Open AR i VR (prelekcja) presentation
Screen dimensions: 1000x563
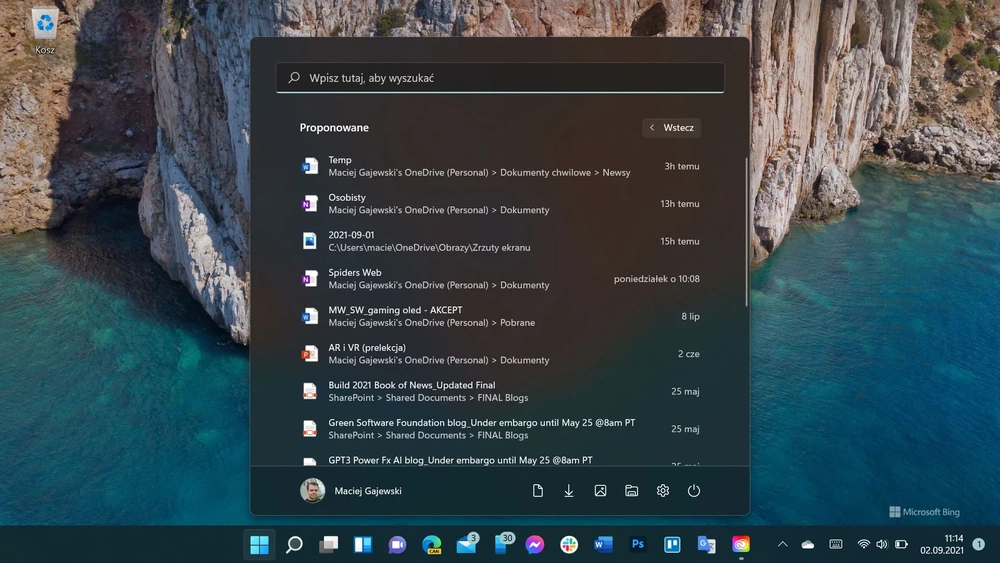500,354
